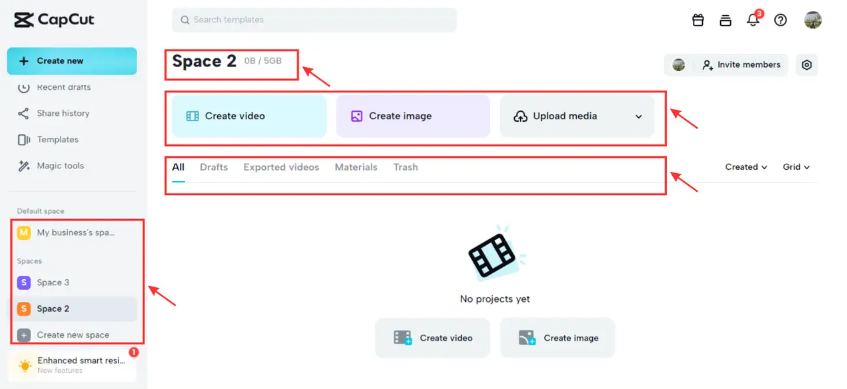Switch to the Materials tab

[x=356, y=167]
